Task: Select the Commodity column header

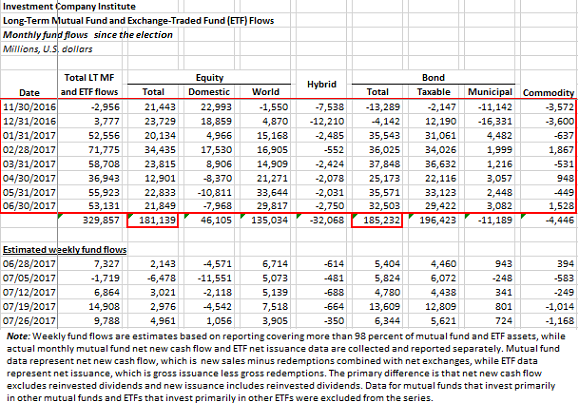Action: (x=548, y=93)
